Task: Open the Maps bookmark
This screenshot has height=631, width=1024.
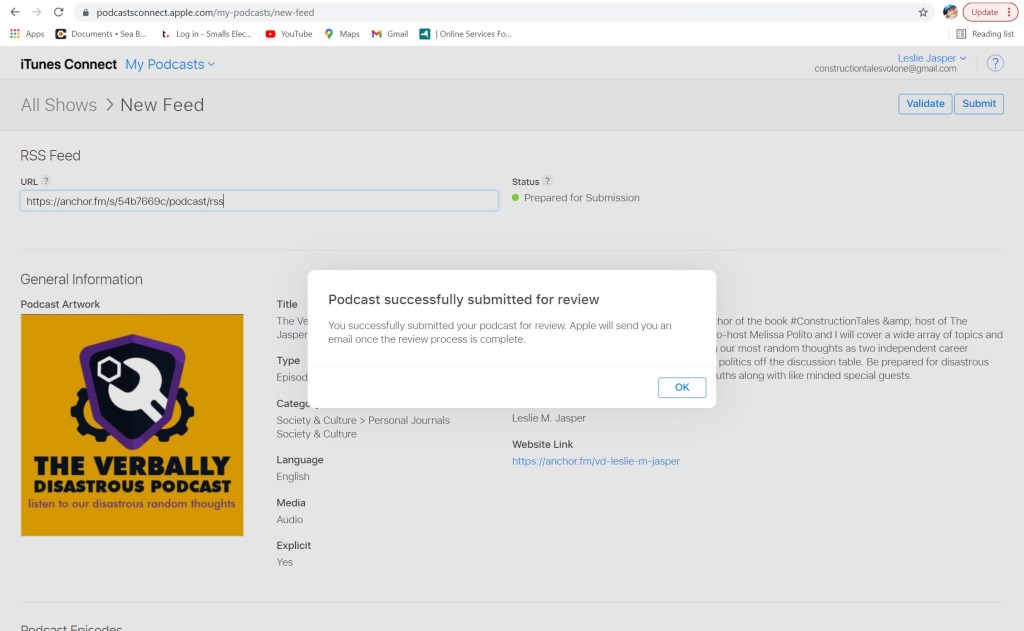Action: 341,33
